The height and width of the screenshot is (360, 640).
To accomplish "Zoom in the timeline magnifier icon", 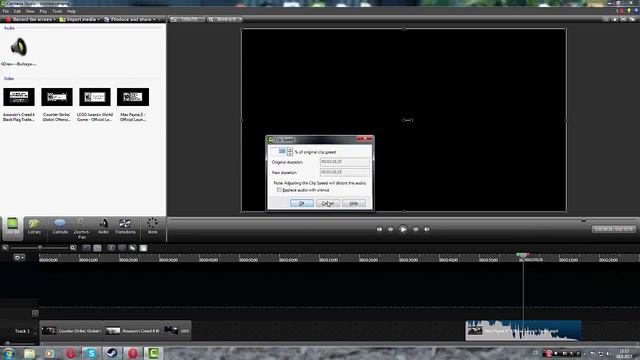I will point(73,248).
